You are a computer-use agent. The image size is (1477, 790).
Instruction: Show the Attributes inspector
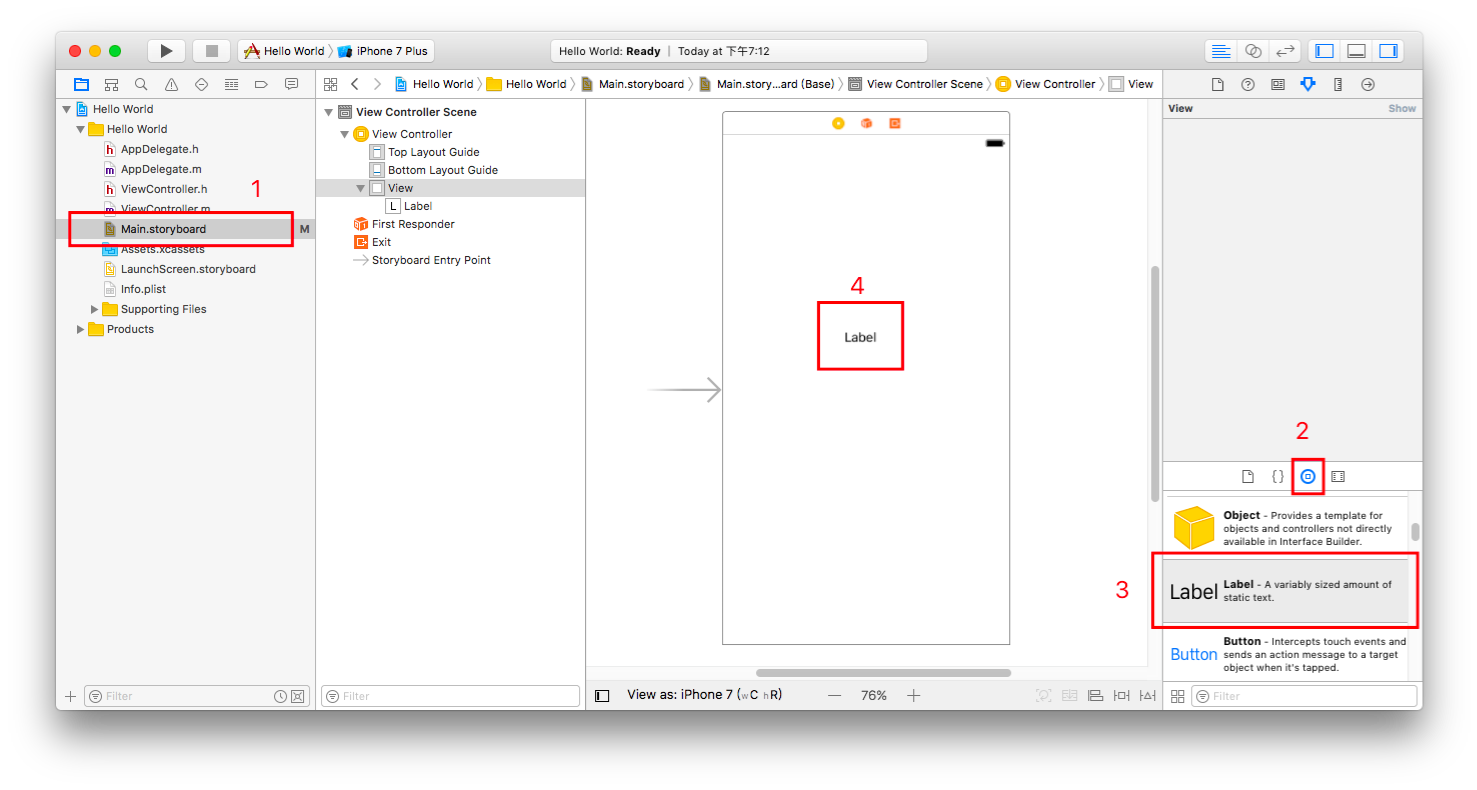(1308, 84)
